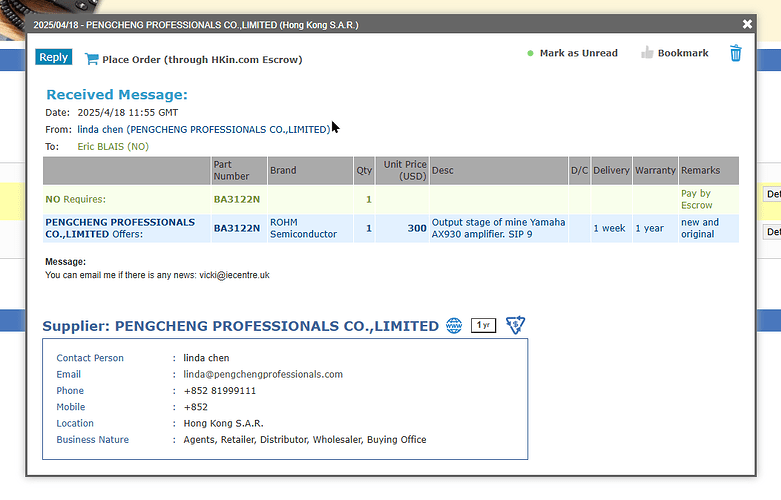Screen dimensions: 781x500
Task: Click the unit price 300 cell
Action: [402, 229]
